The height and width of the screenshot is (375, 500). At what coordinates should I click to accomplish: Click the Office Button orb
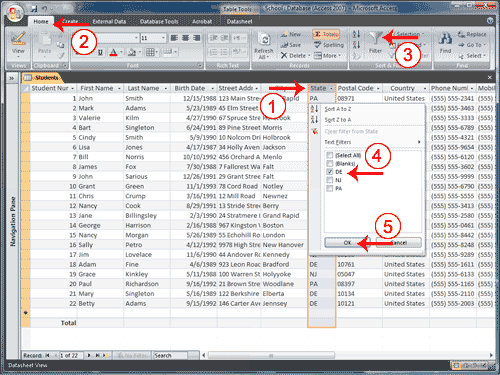[15, 13]
